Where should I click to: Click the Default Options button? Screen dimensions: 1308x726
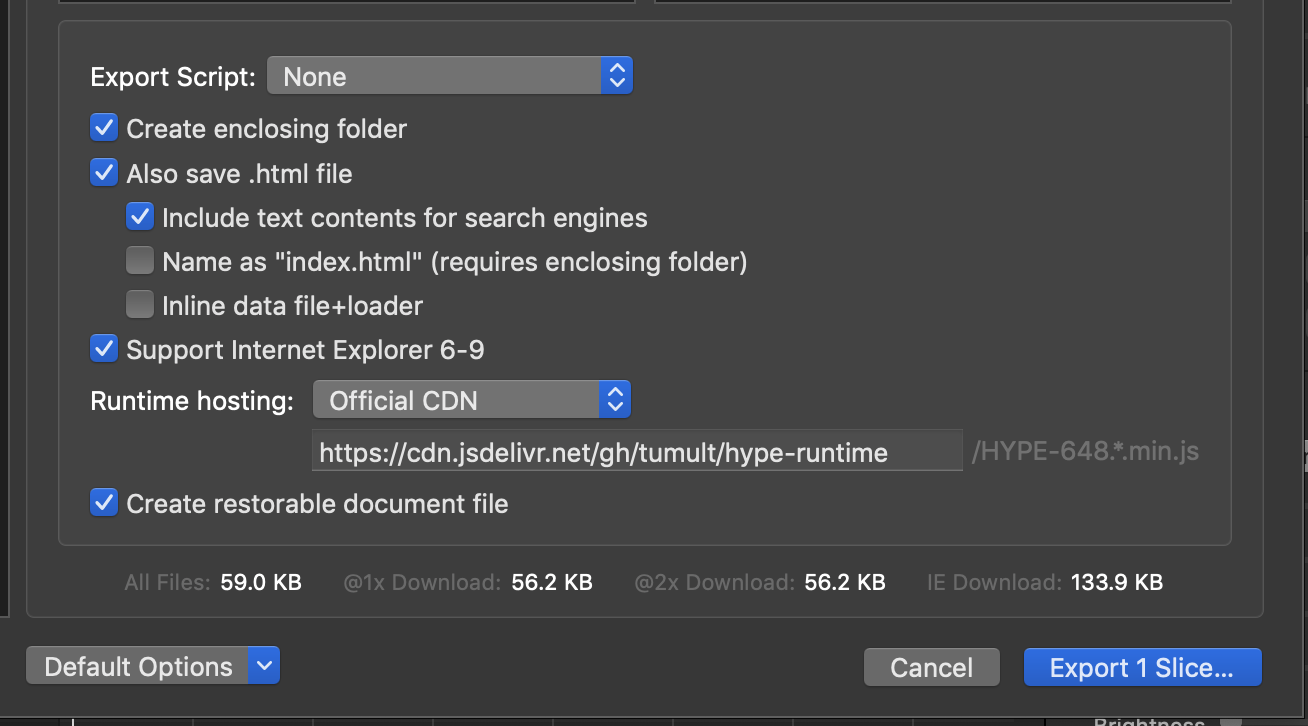[138, 667]
